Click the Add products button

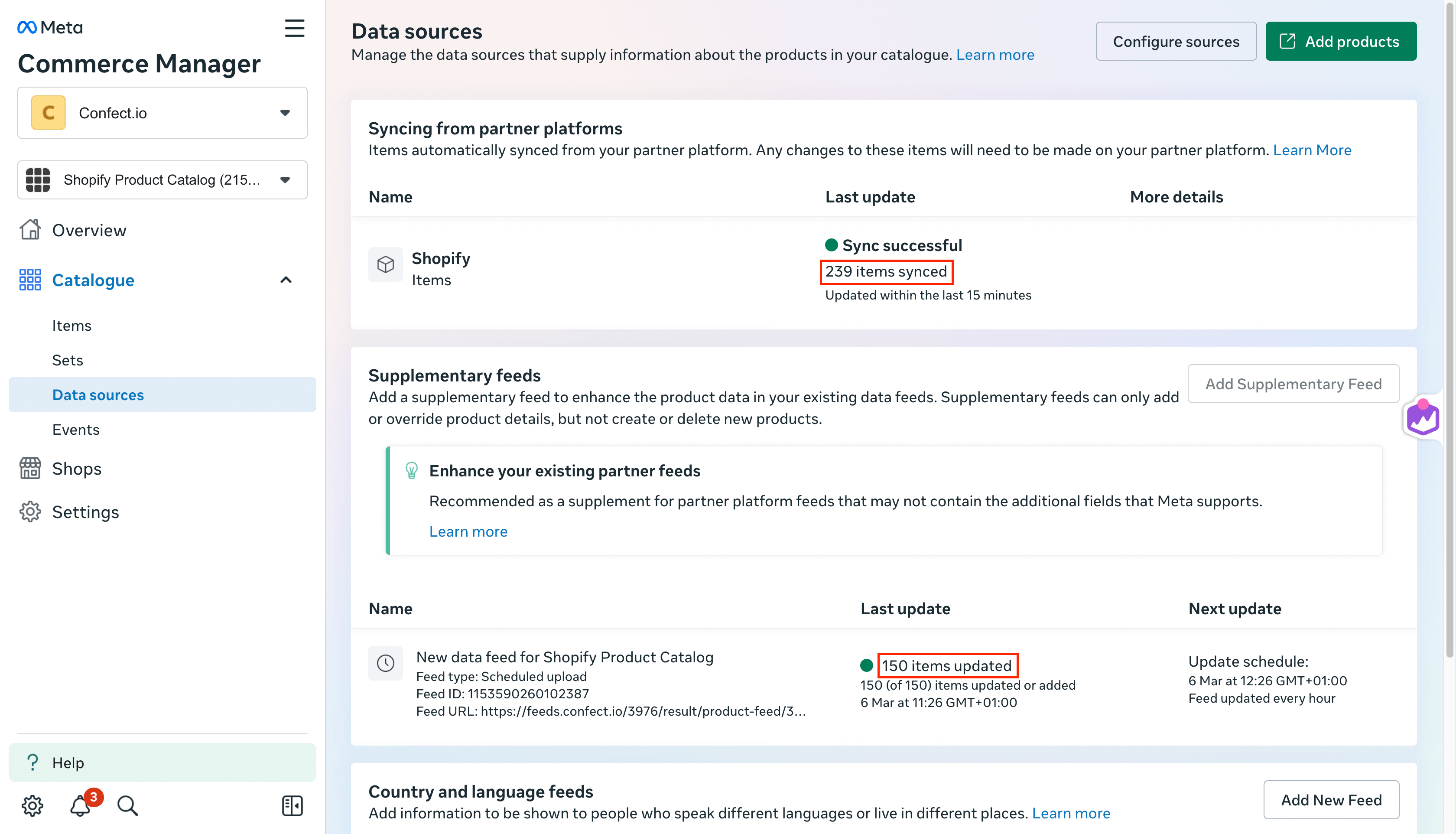coord(1341,41)
